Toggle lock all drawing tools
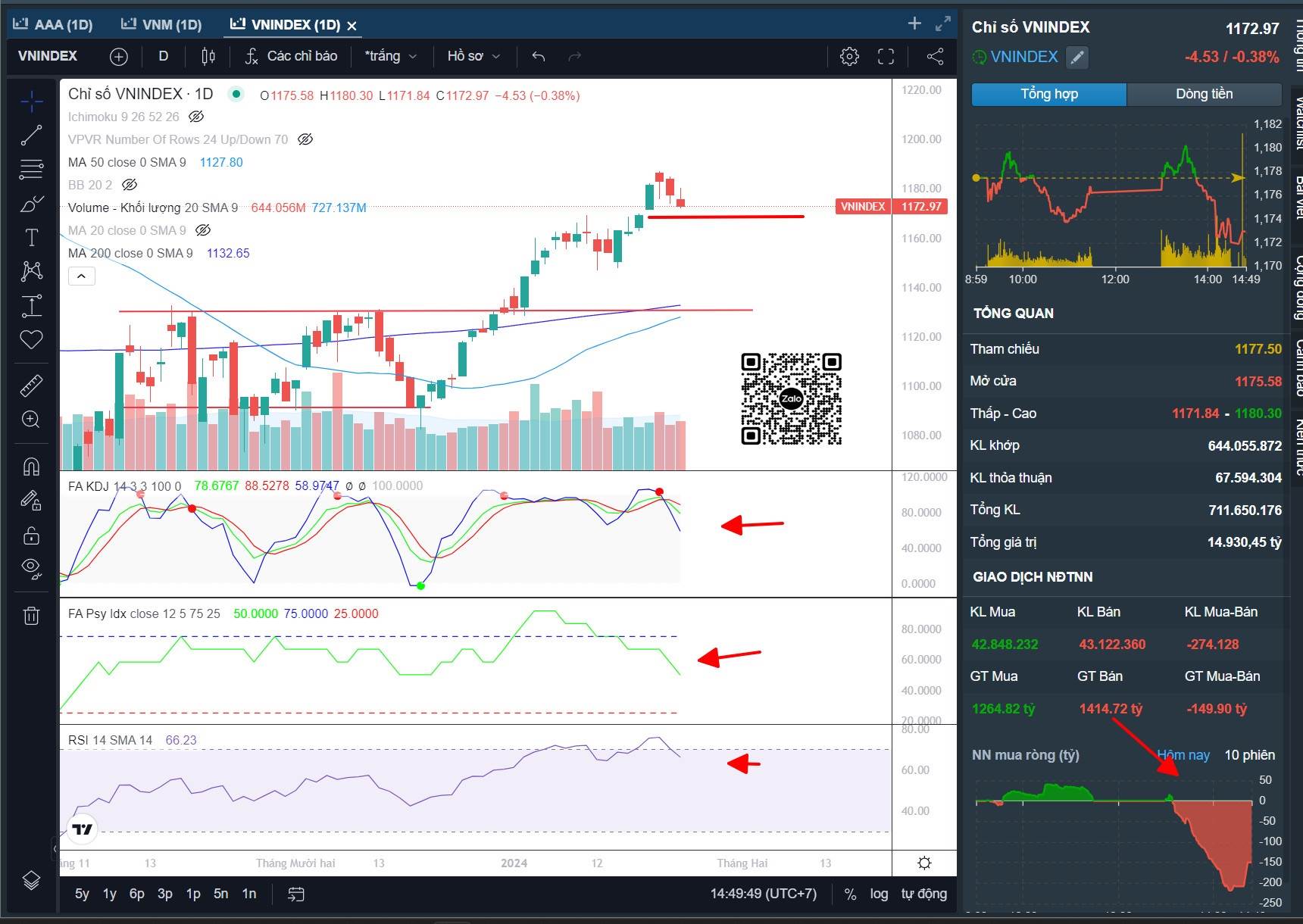 click(31, 535)
